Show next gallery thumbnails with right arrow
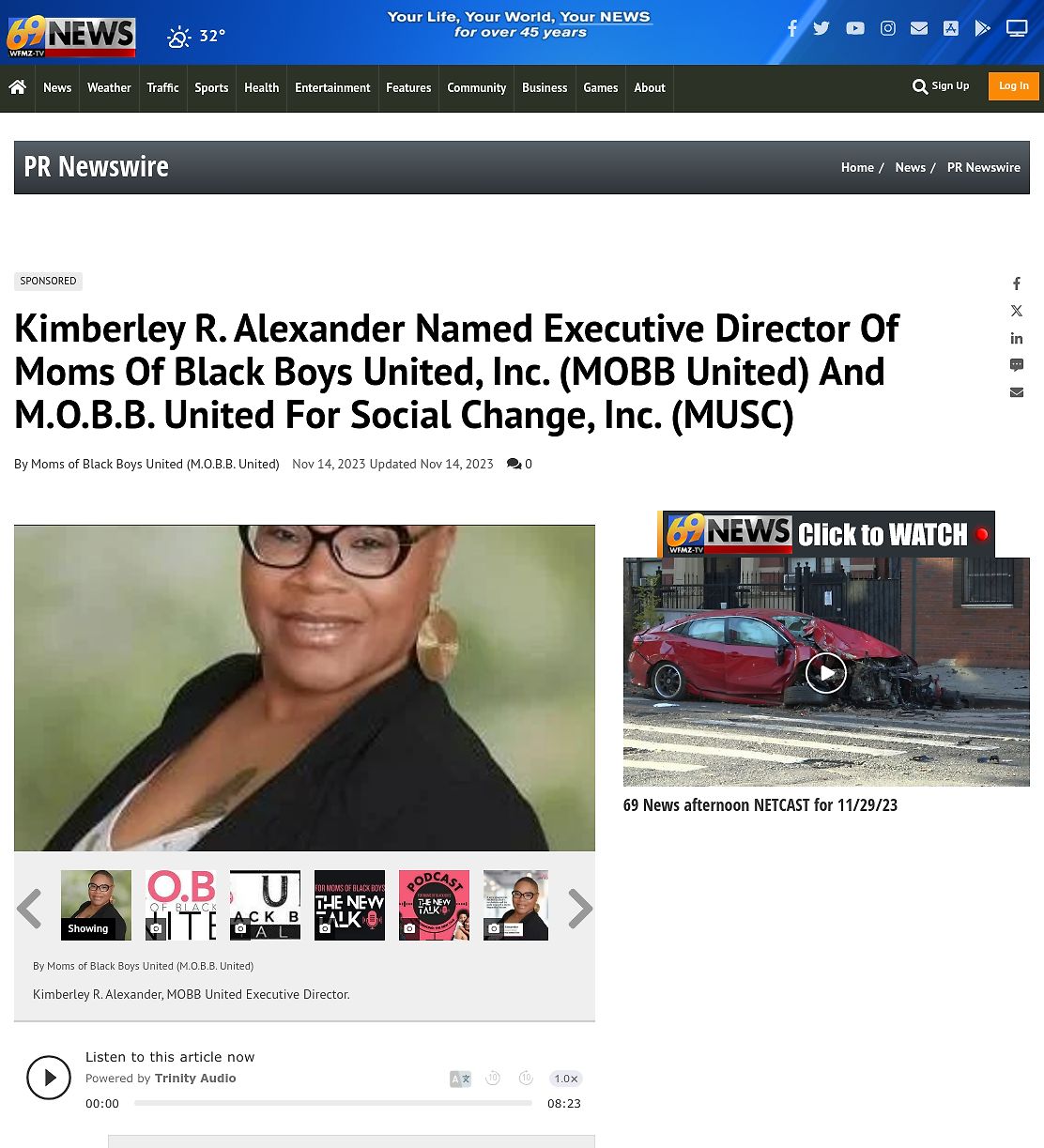This screenshot has height=1148, width=1044. tap(580, 908)
